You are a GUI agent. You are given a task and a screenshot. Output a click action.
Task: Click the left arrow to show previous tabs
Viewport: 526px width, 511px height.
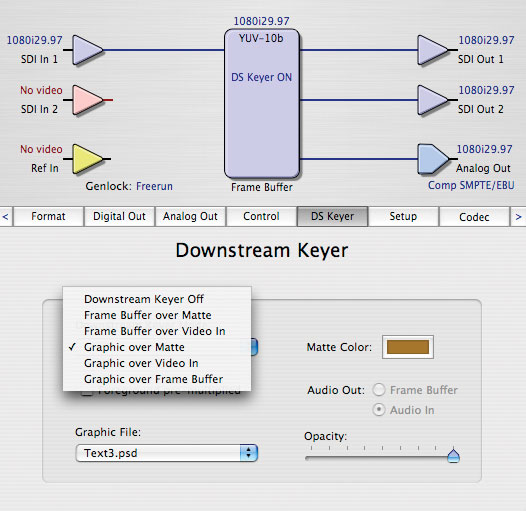tap(6, 217)
